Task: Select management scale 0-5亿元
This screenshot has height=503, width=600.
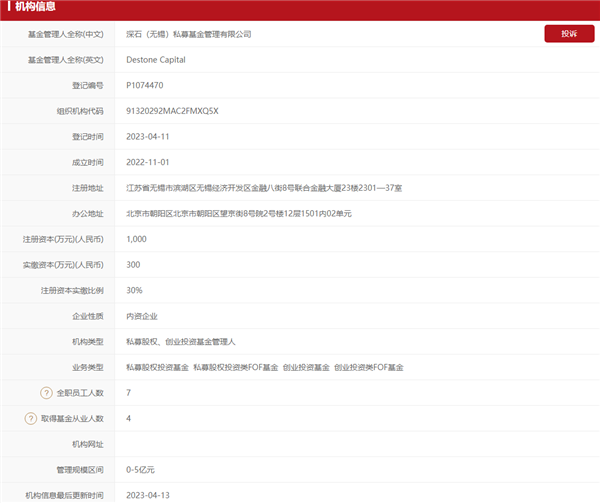Action: (x=140, y=470)
